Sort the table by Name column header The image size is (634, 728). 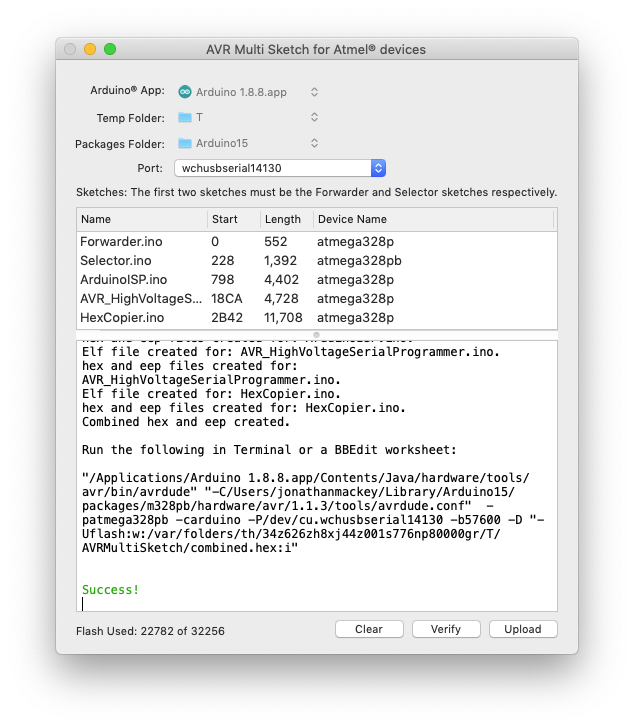[x=142, y=219]
